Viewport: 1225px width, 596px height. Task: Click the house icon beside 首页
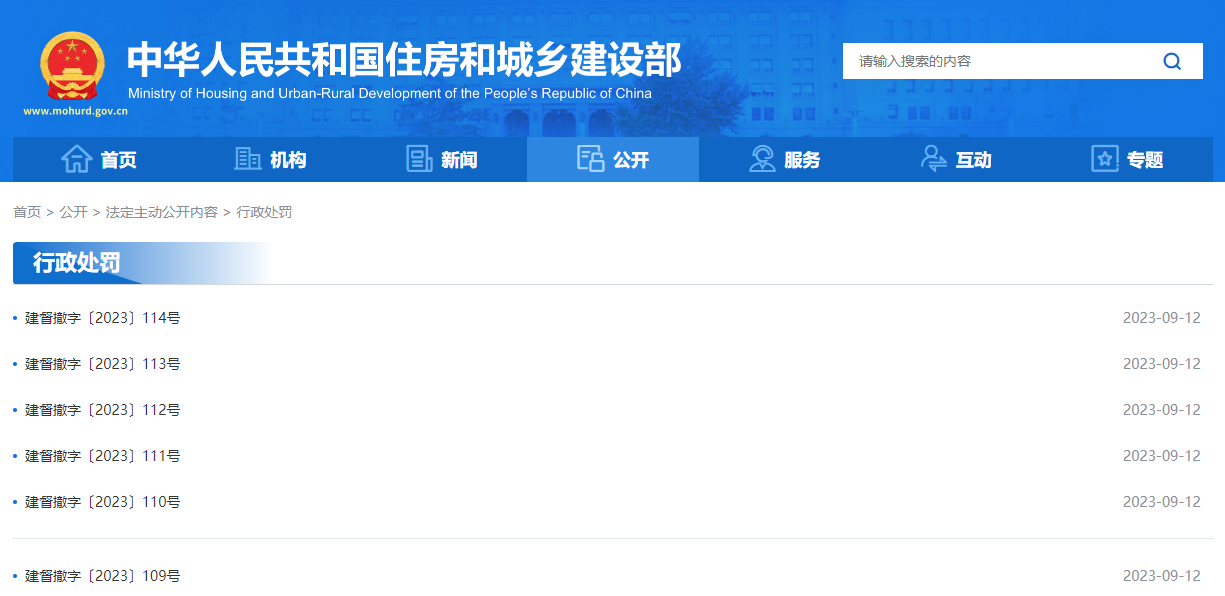(x=77, y=159)
